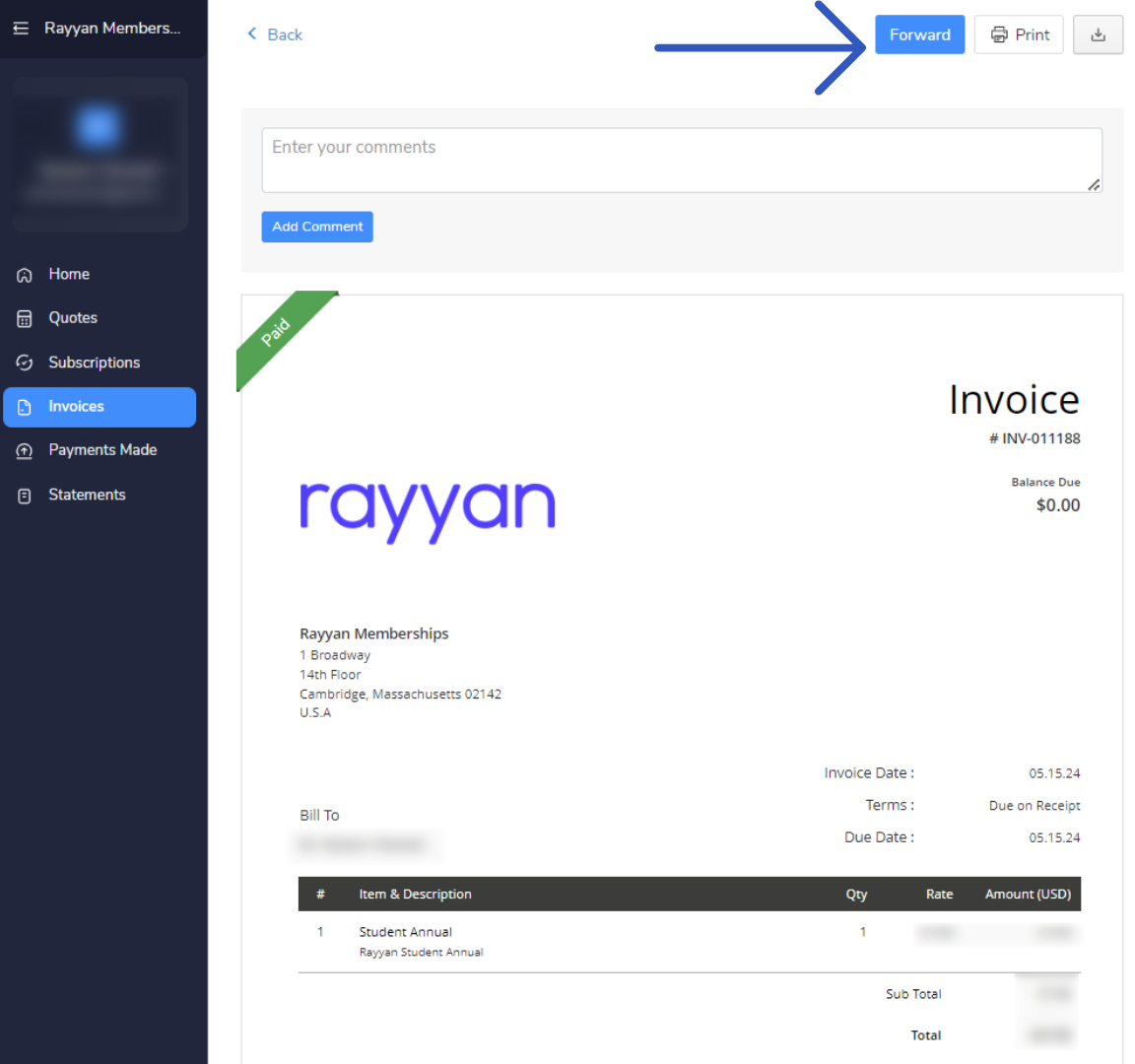1135x1064 pixels.
Task: Click the rayyan logo on the invoice
Action: click(427, 505)
